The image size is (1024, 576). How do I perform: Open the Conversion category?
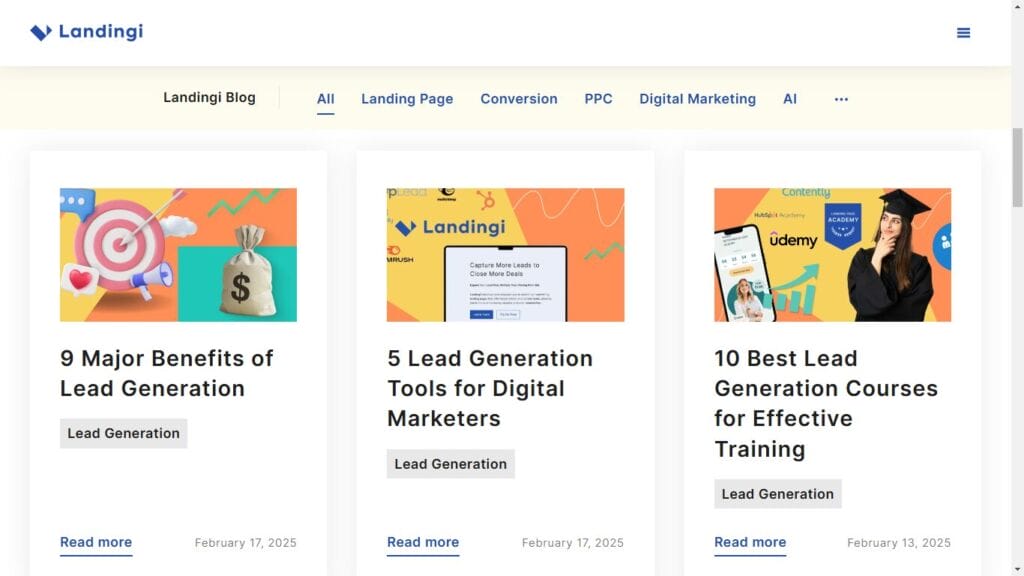point(519,99)
